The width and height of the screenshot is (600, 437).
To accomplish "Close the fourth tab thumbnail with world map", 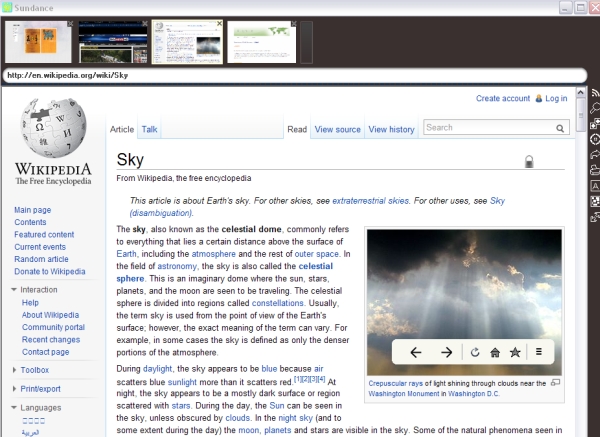I will pos(293,24).
